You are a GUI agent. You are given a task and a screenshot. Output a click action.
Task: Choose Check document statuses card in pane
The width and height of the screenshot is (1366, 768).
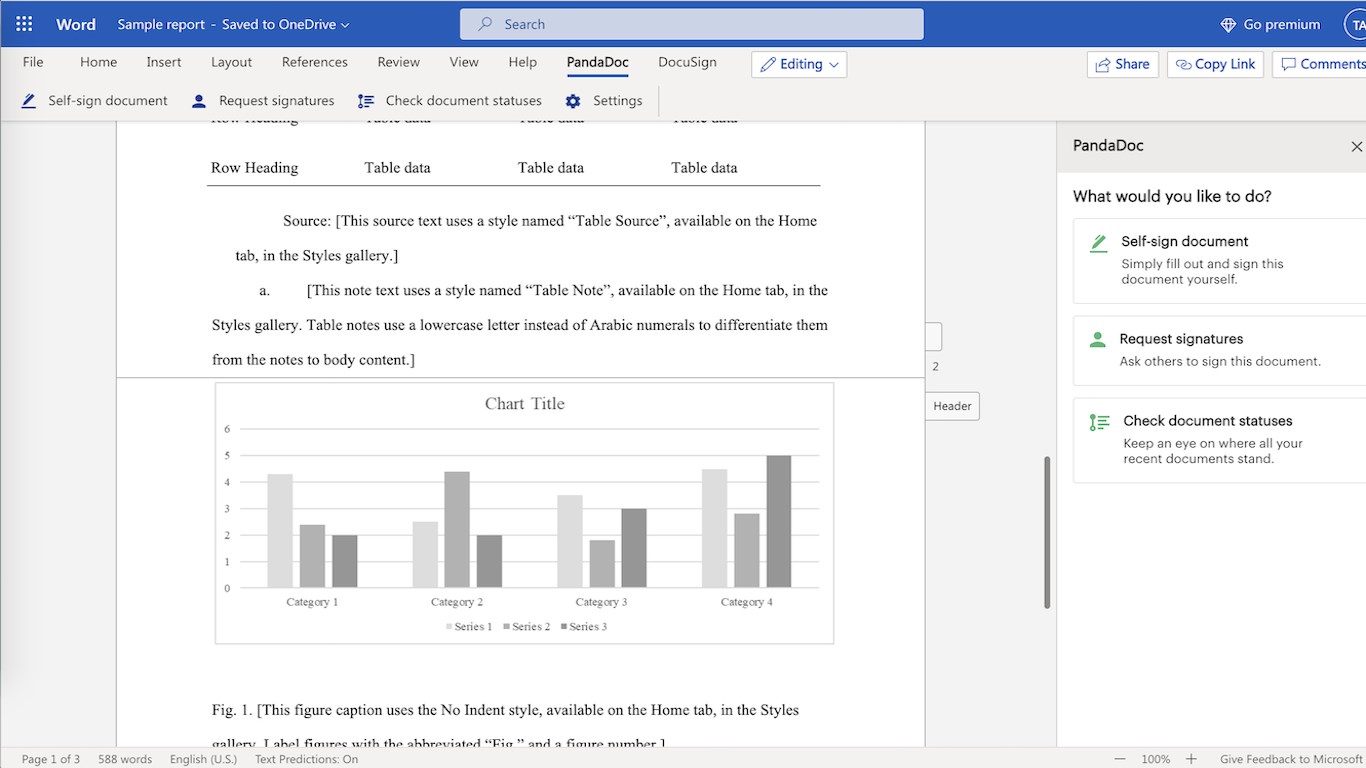click(x=1219, y=440)
